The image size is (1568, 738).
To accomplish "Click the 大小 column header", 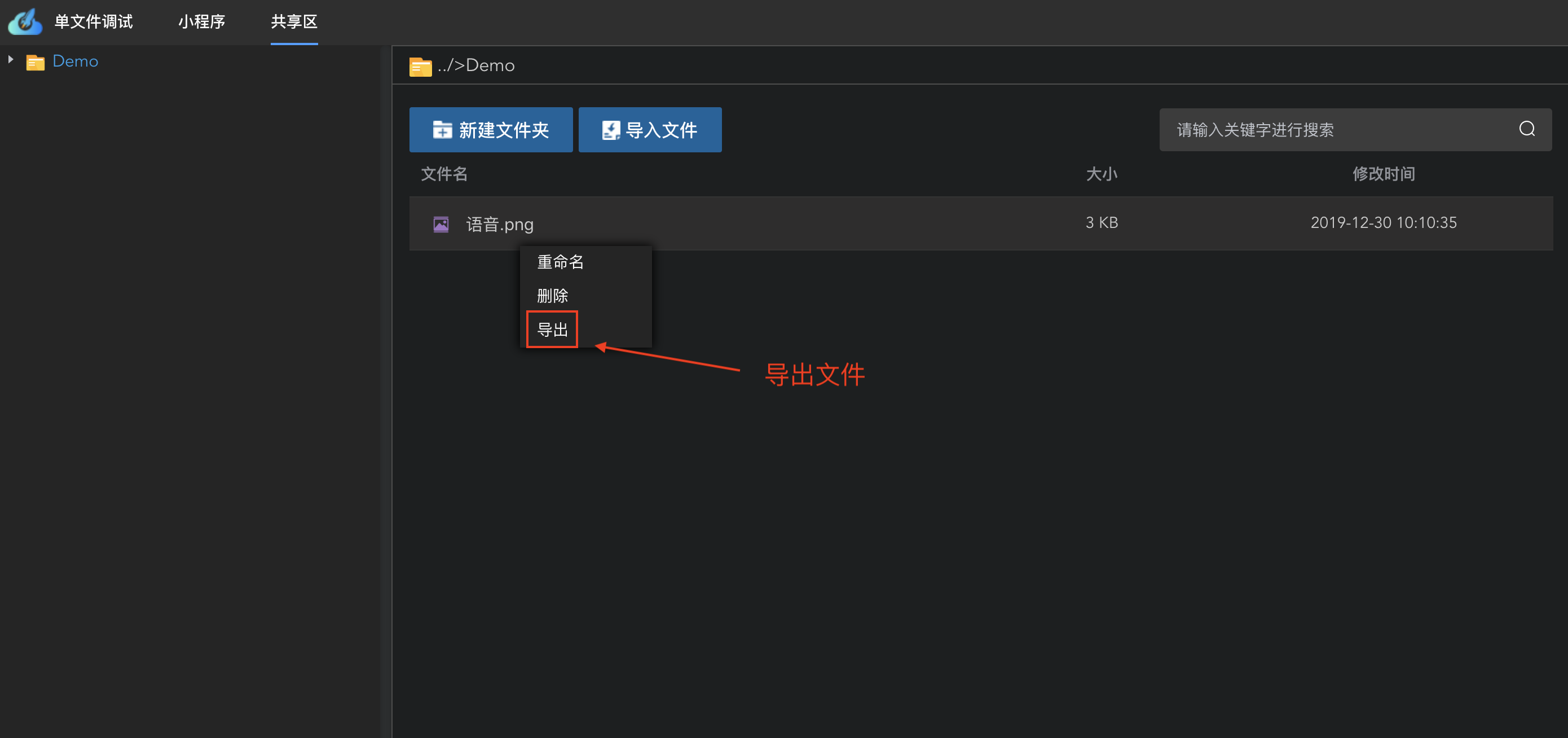I will (1102, 174).
